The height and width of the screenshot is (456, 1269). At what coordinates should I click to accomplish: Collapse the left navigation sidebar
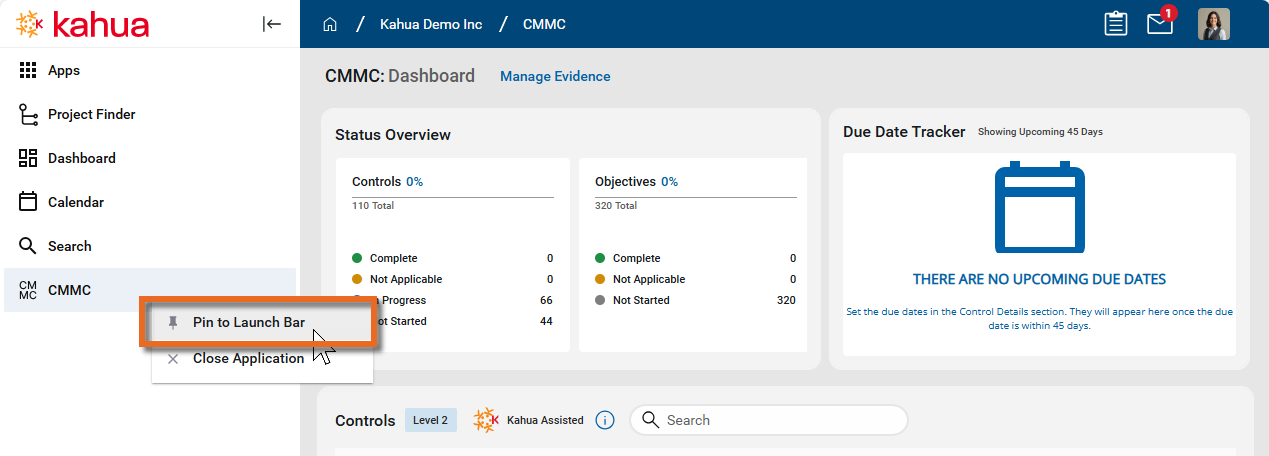tap(272, 24)
